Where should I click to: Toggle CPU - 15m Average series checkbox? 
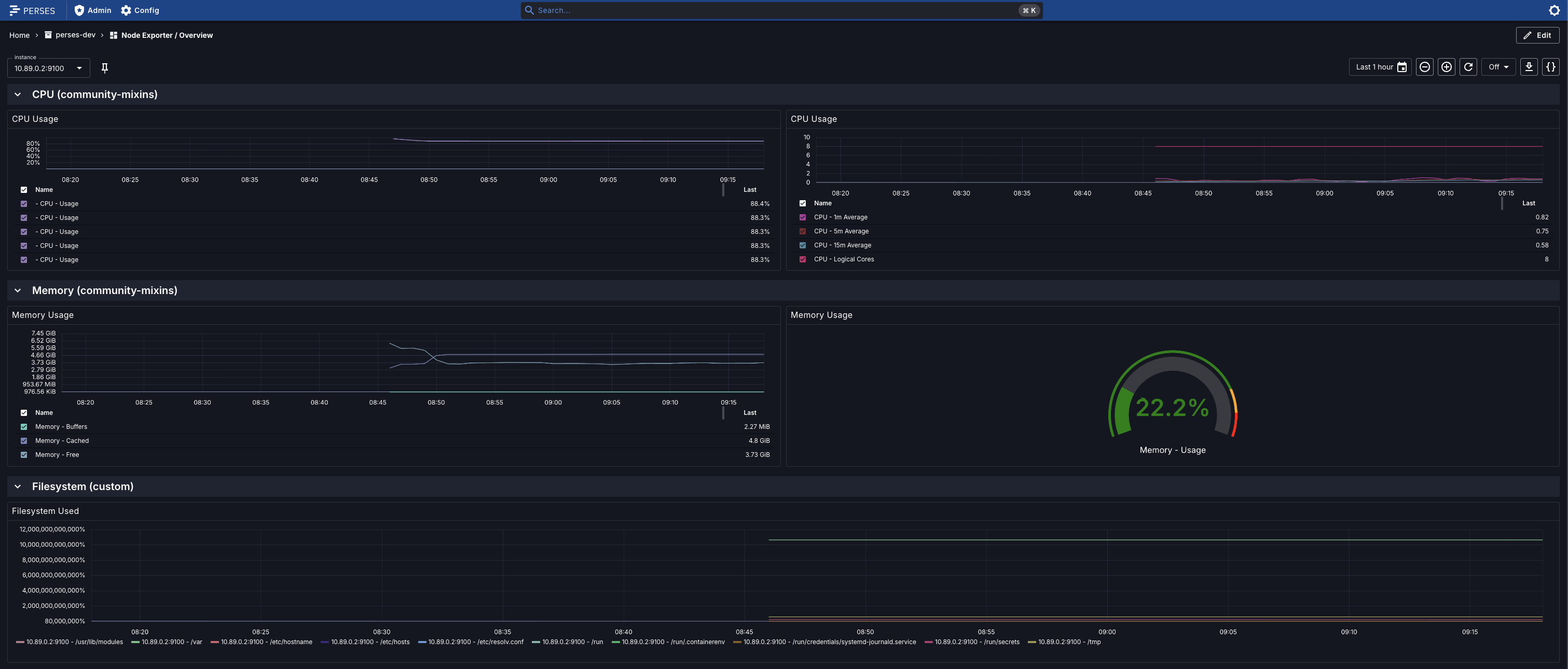click(802, 245)
